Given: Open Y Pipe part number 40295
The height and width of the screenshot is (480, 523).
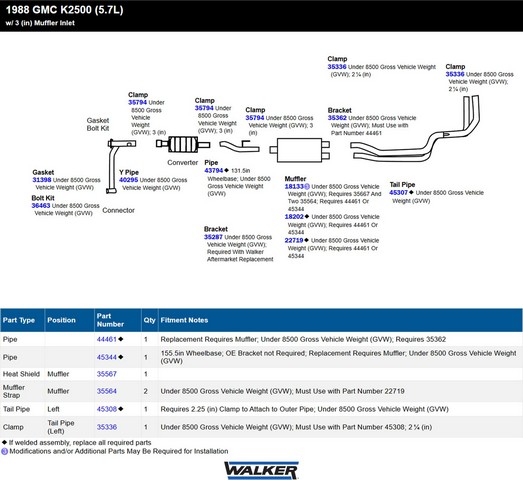Looking at the screenshot, I should click(128, 180).
